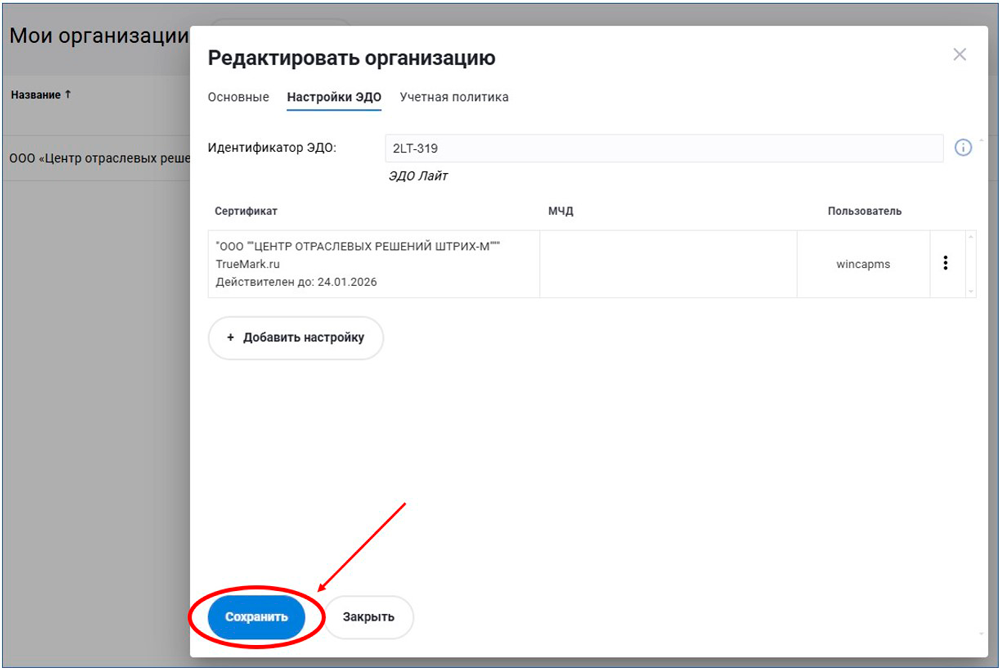This screenshot has height=670, width=1000.
Task: Click the certificate table scrollbar down arrow
Action: (969, 291)
